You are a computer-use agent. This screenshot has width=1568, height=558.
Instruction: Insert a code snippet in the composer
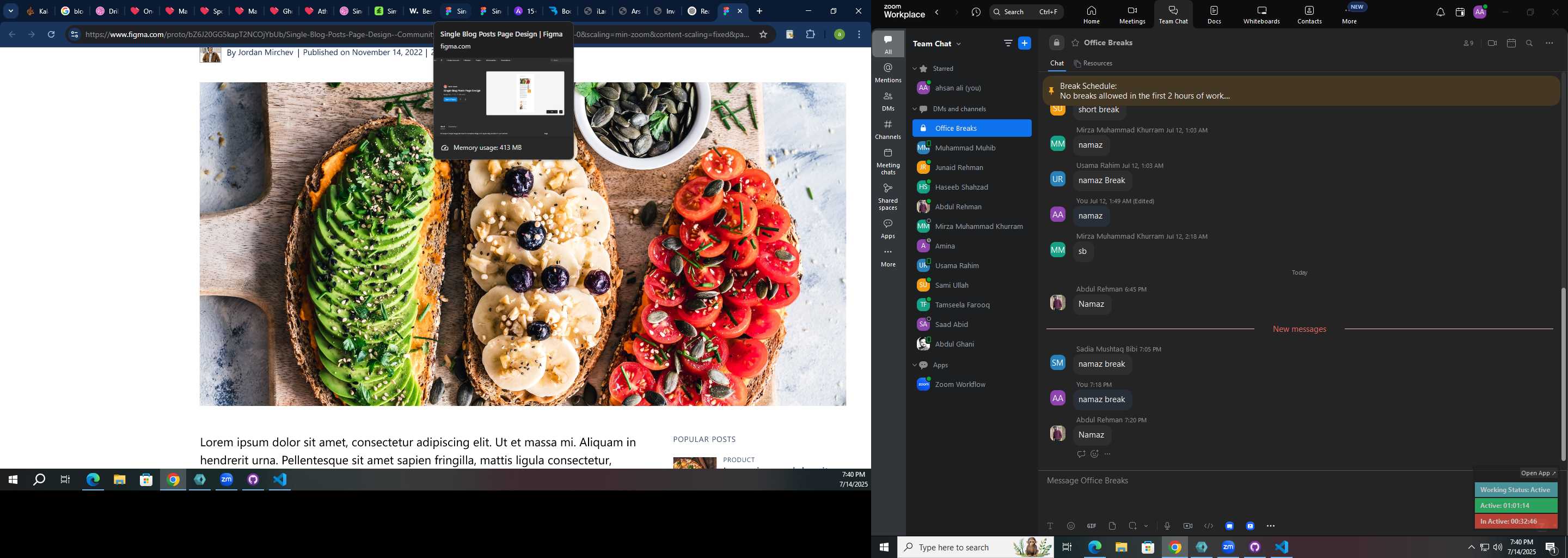point(1208,526)
